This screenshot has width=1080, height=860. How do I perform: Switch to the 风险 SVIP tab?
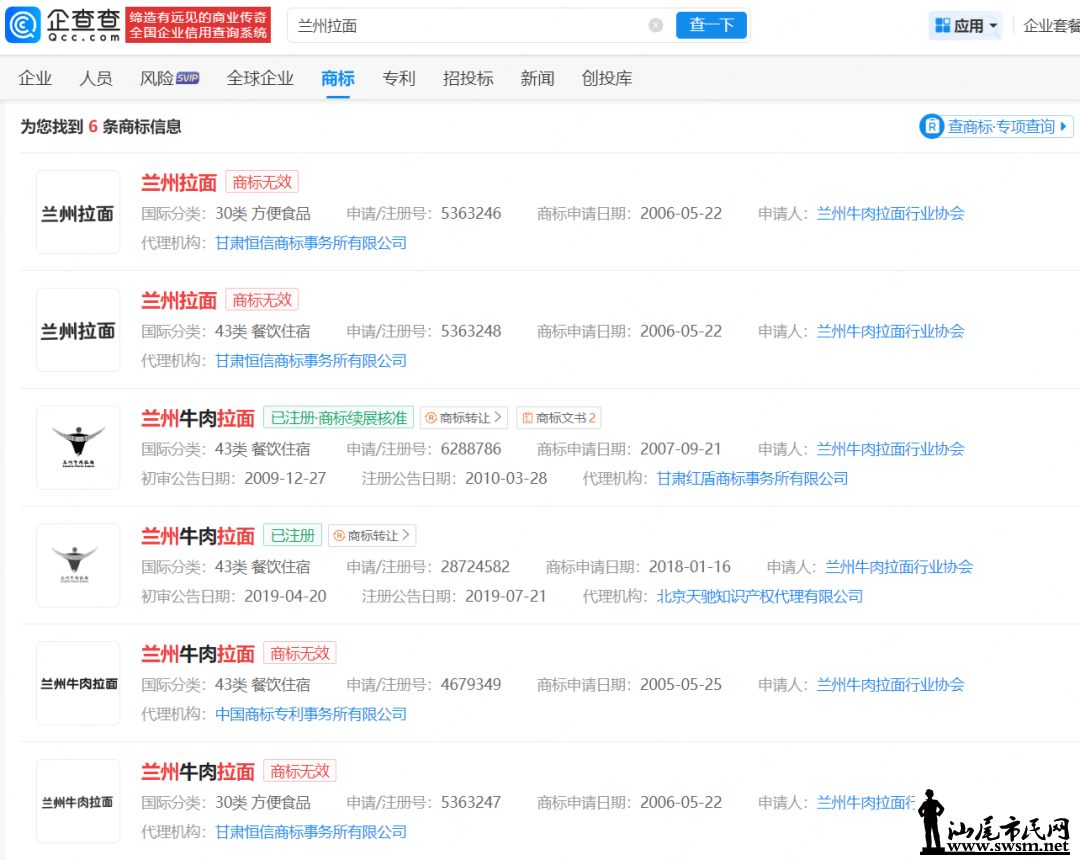pyautogui.click(x=169, y=78)
